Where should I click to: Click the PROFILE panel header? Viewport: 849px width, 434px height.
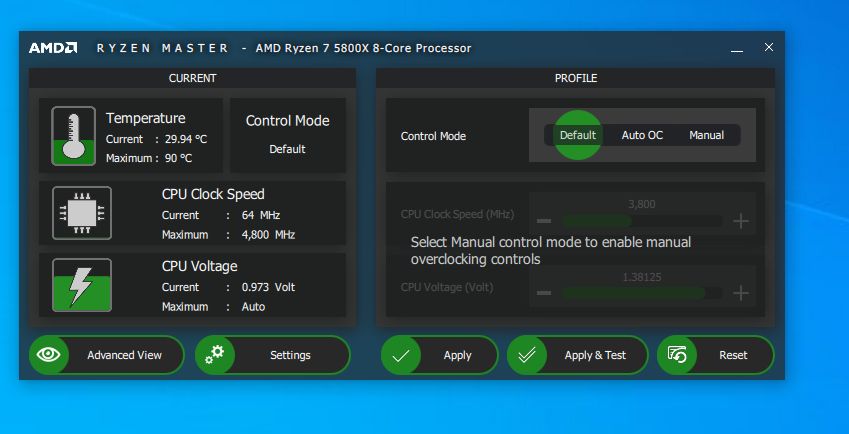click(576, 78)
